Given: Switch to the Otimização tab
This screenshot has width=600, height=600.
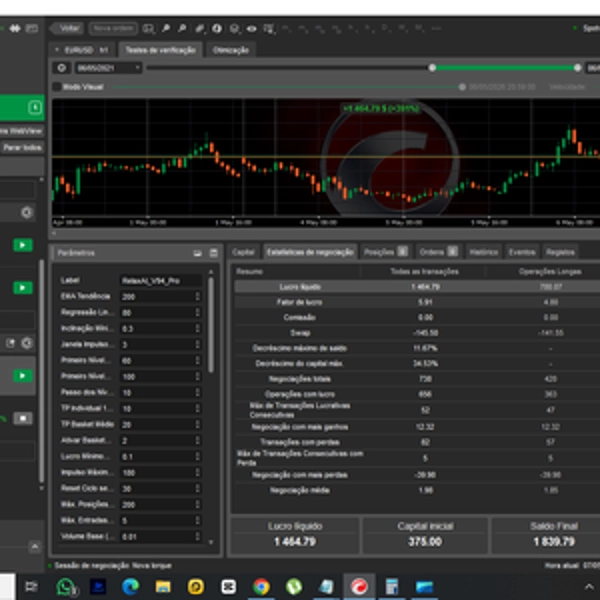Looking at the screenshot, I should coord(231,50).
